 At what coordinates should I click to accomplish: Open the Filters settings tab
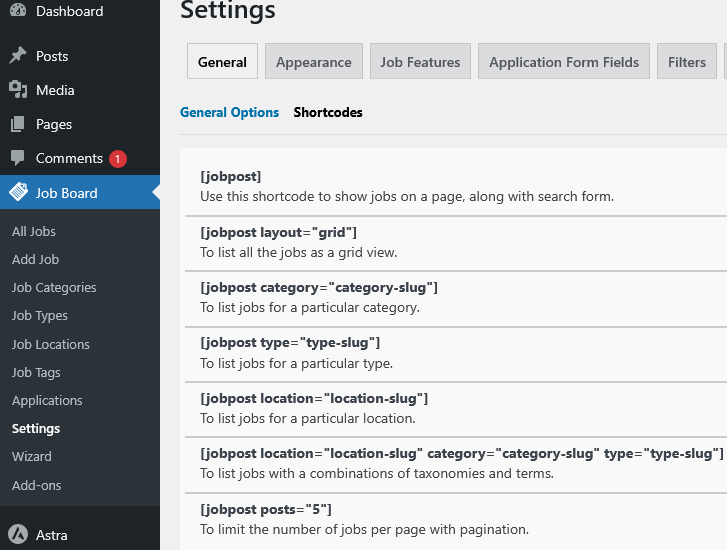[687, 62]
